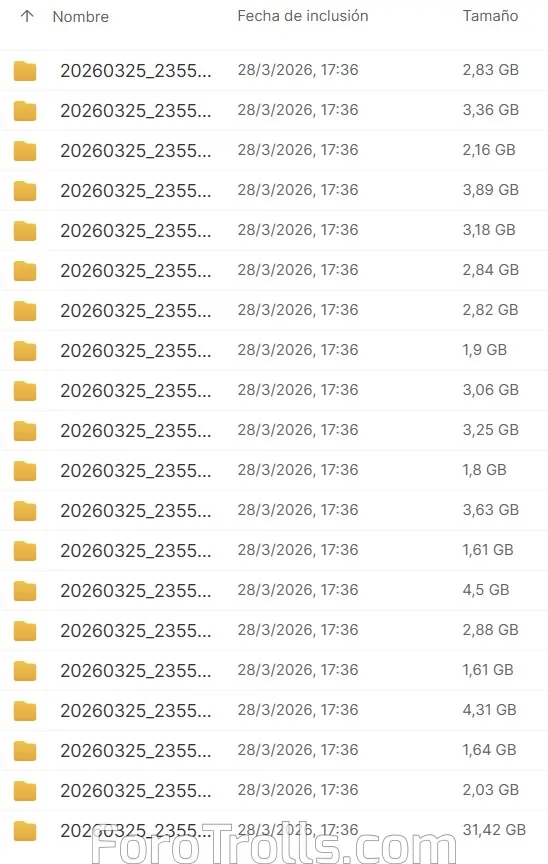
Task: Select folder icon of 3,89 GB row
Action: pos(25,191)
